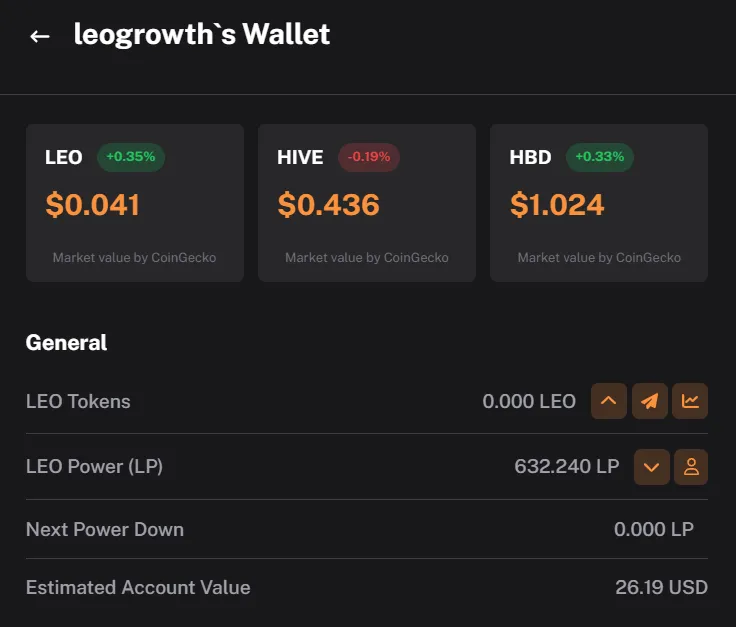Click the LEO +0.35% change badge
Screen dimensions: 736x627
[x=130, y=157]
